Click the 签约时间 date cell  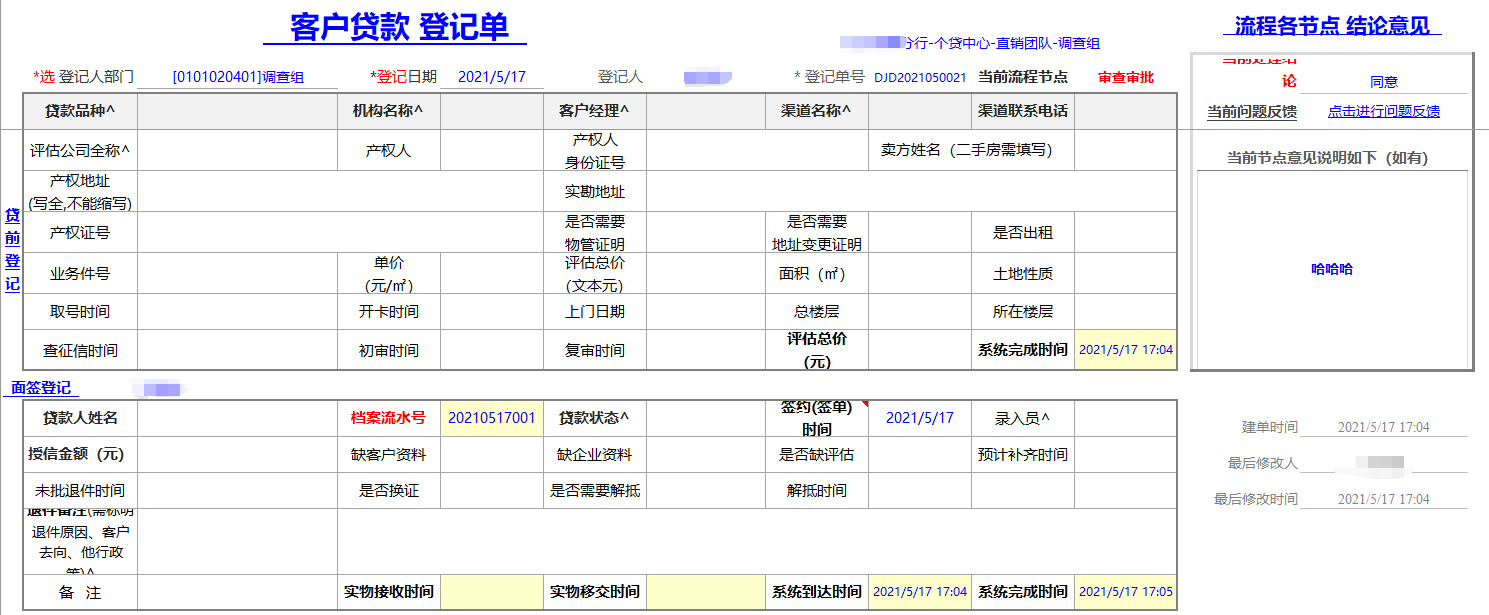click(919, 418)
